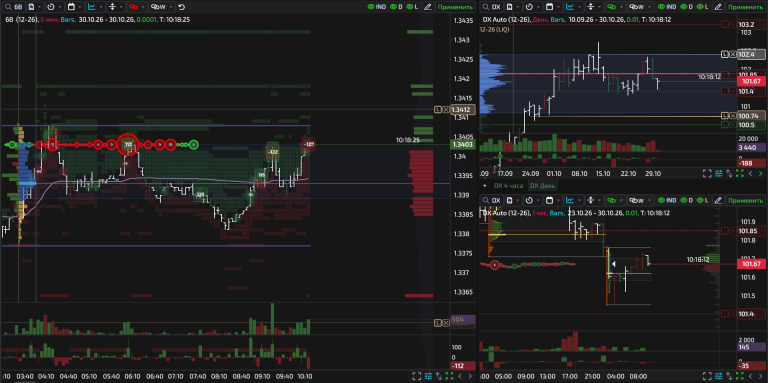
Task: Expand dropdown next to DX hourly calendar icon
Action: click(x=558, y=200)
